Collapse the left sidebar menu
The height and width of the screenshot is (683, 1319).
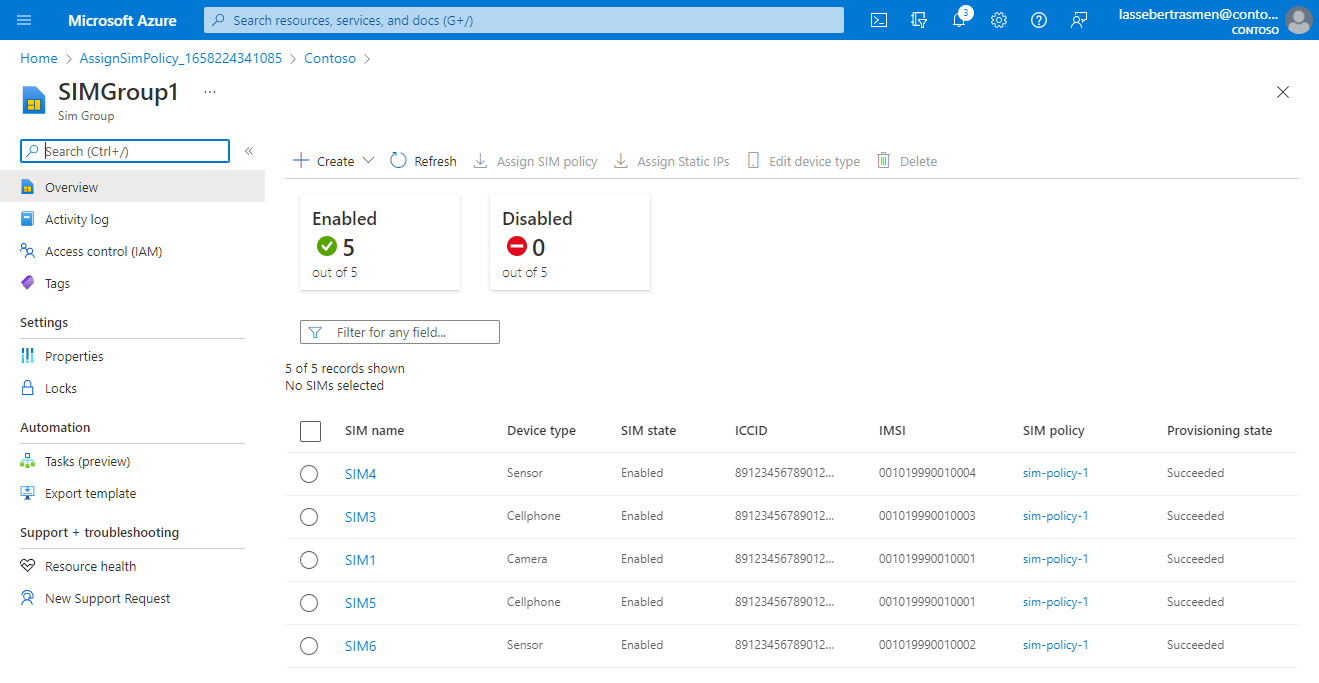[249, 151]
